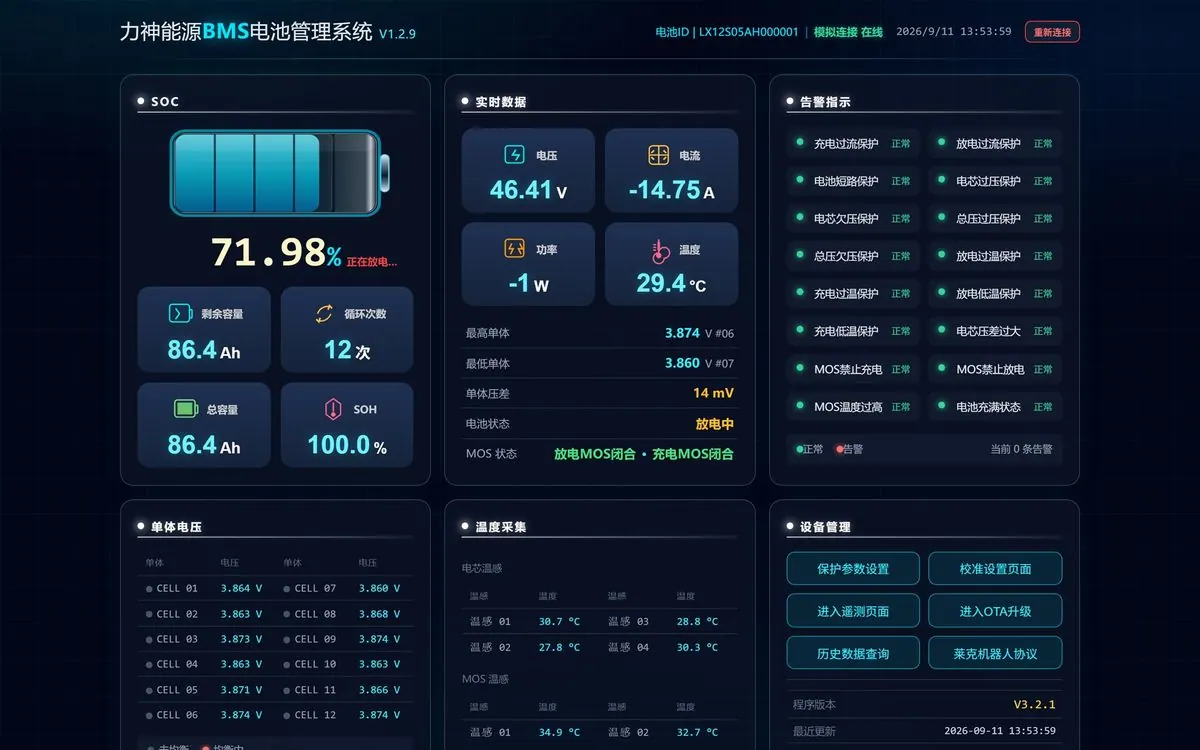Viewport: 1200px width, 750px height.
Task: Click the 模拟连接 在线 connection status
Action: 848,32
